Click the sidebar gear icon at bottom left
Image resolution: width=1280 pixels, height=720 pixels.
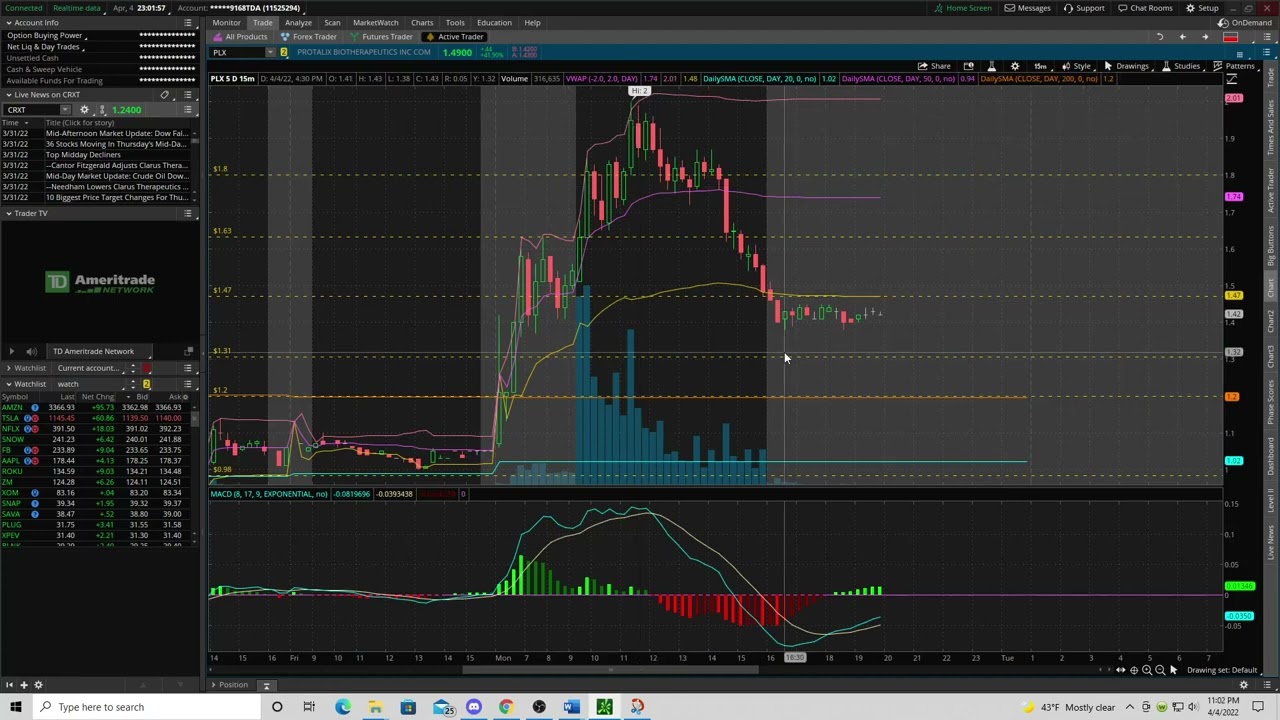38,685
